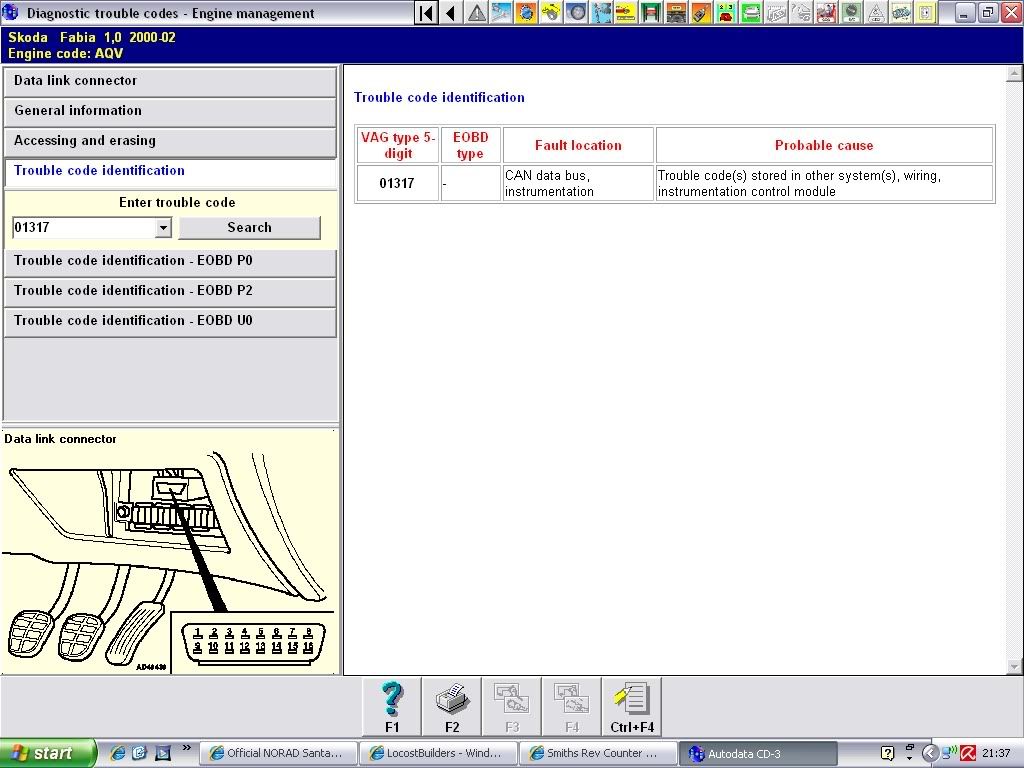Click the F1 help question mark button
The image size is (1024, 768).
392,706
